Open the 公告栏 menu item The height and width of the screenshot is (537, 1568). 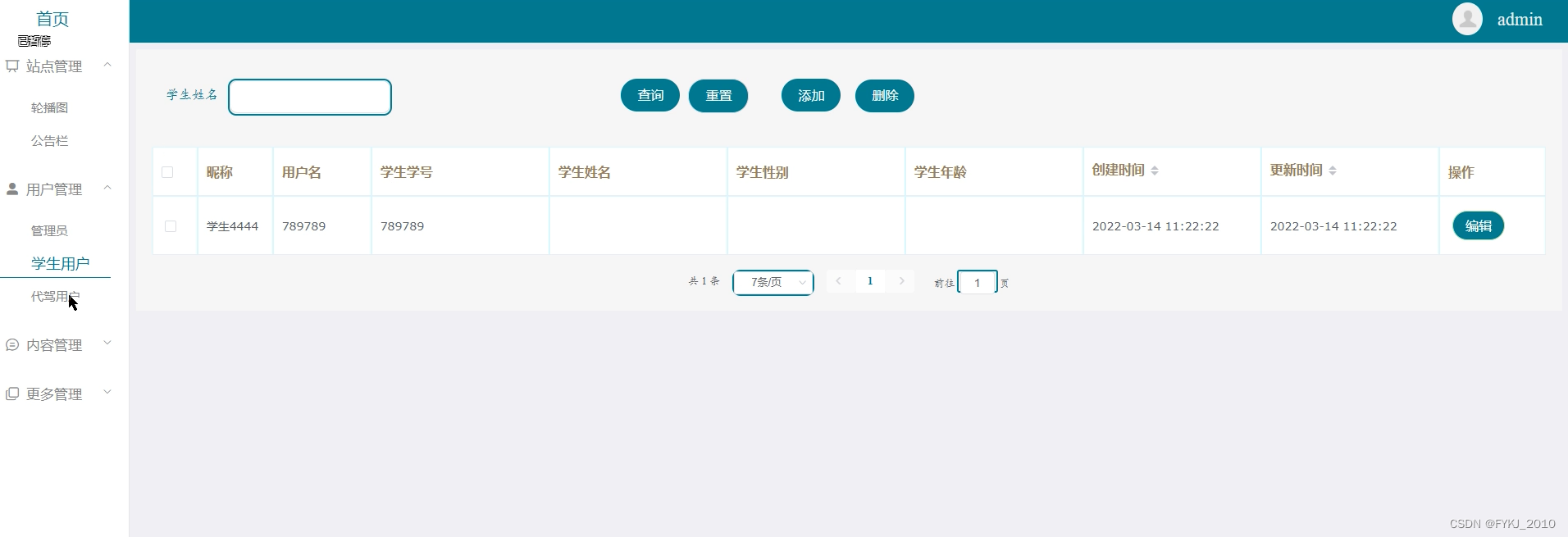(49, 140)
